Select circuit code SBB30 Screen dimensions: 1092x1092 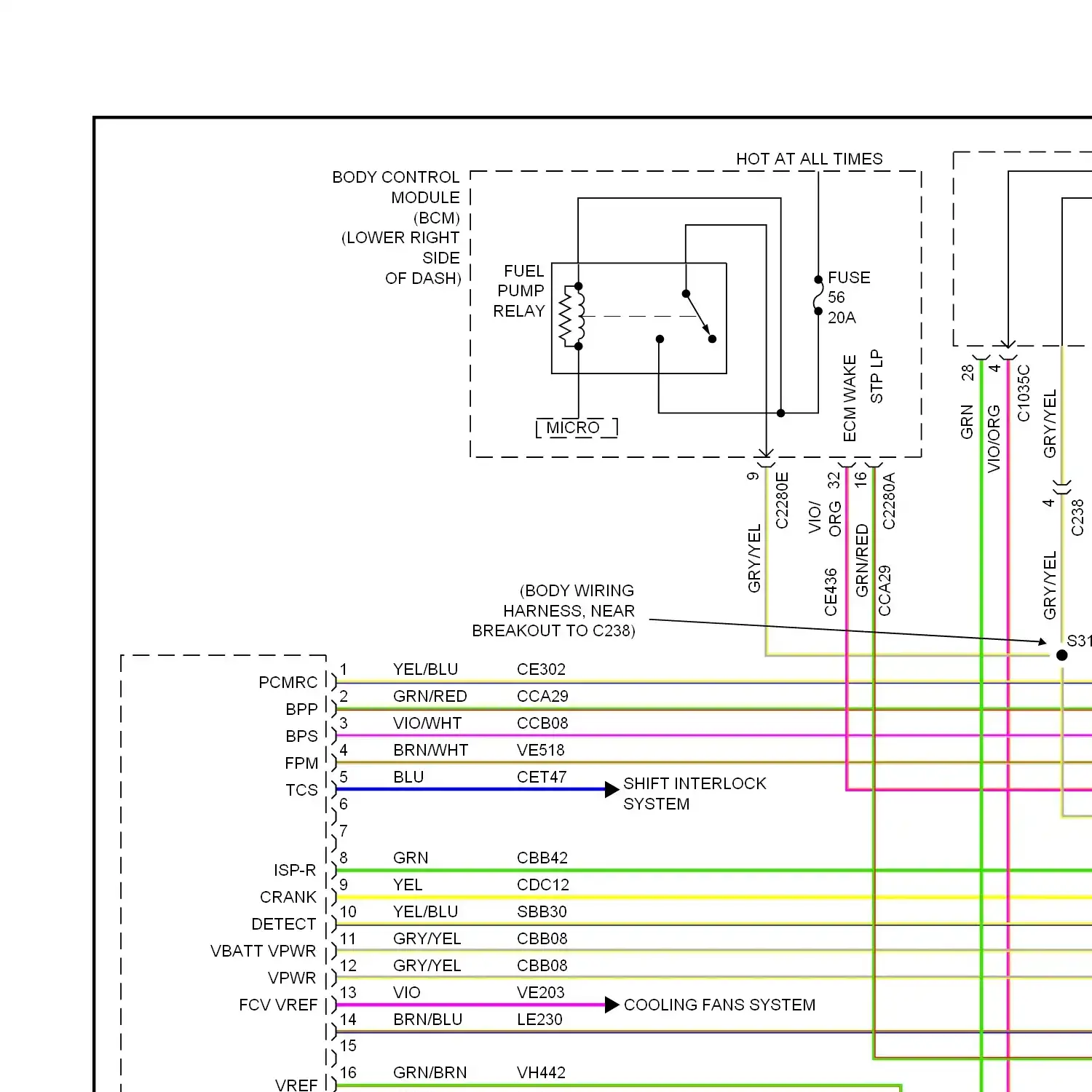click(542, 911)
